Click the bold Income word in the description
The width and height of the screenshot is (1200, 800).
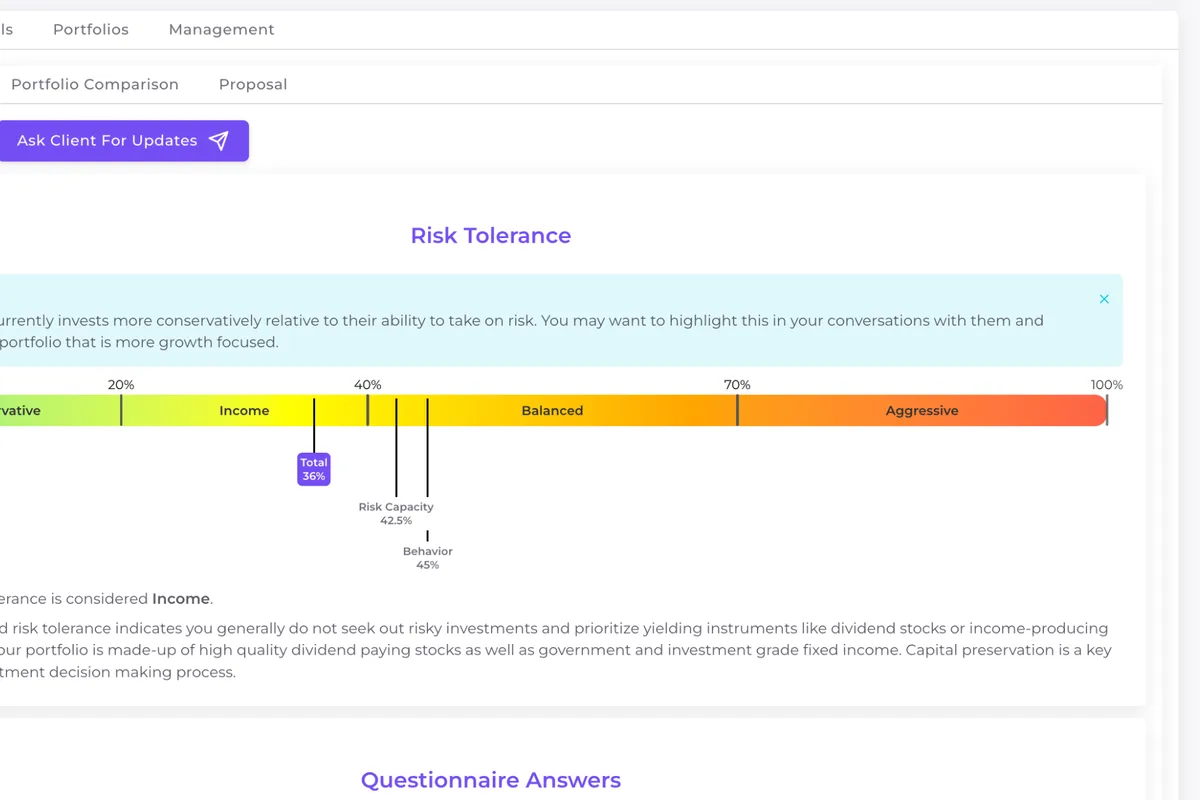click(x=181, y=599)
